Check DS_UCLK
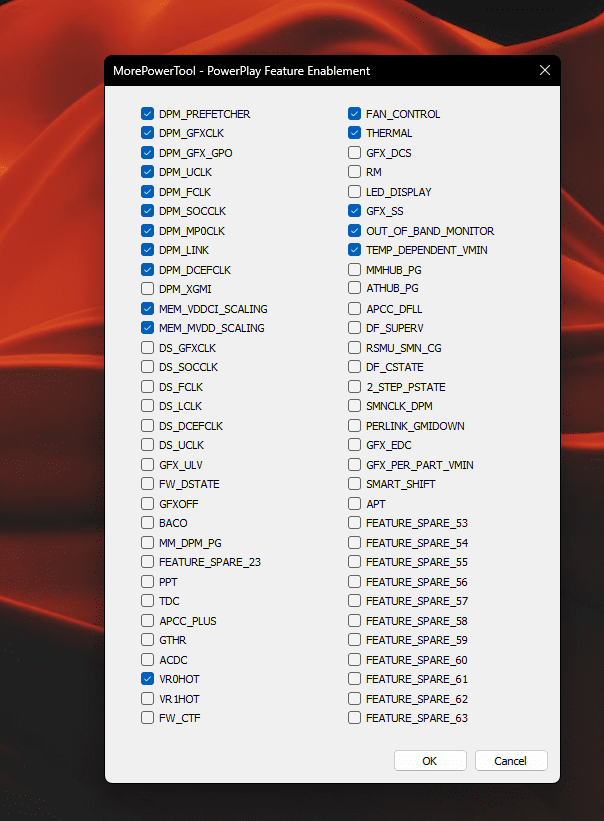The width and height of the screenshot is (604, 821). click(147, 445)
